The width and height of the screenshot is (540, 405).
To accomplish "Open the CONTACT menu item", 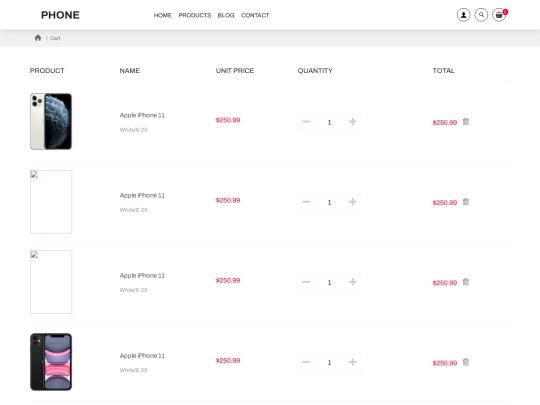I will point(255,15).
